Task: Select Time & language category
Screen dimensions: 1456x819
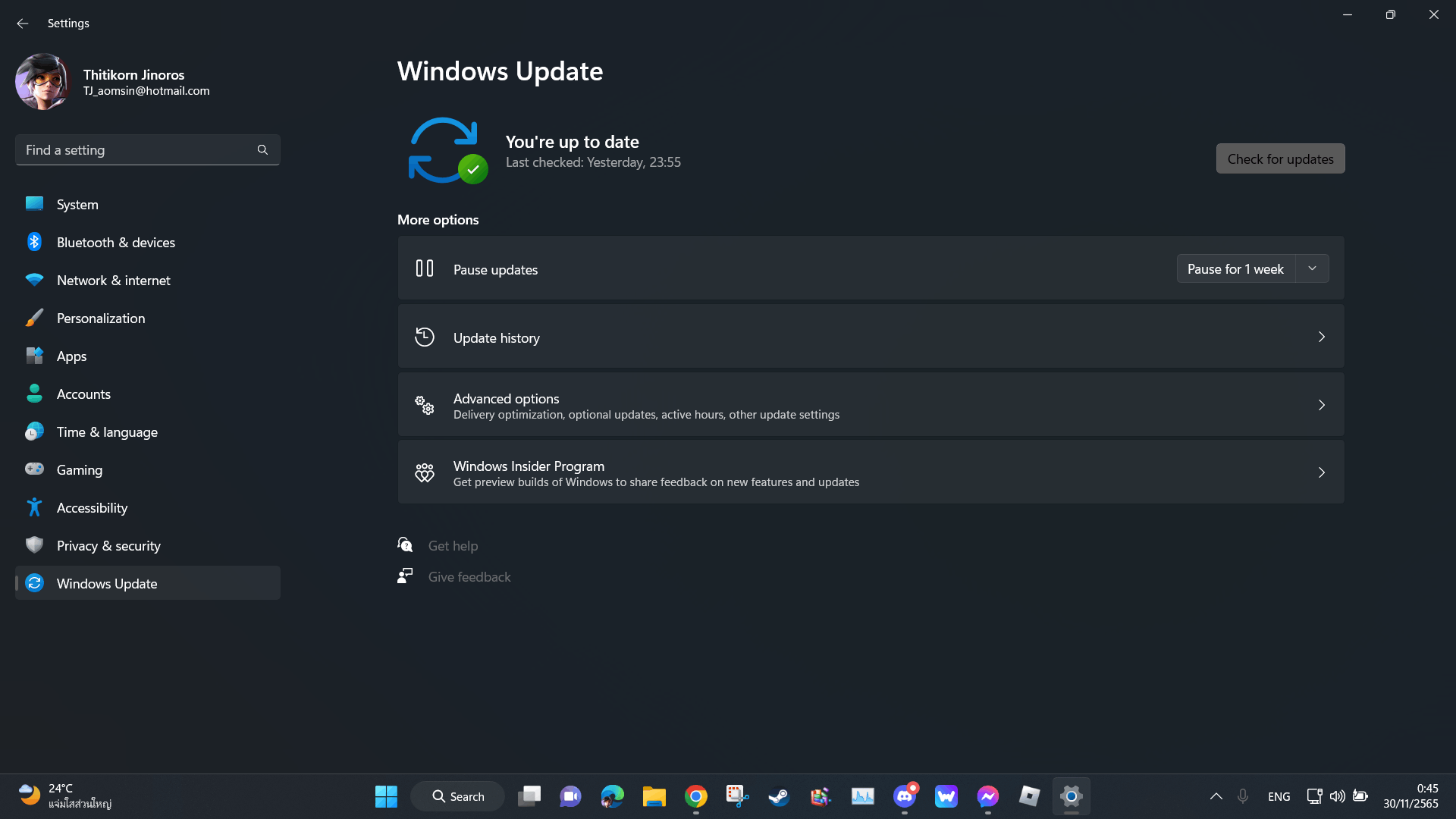Action: click(x=107, y=432)
